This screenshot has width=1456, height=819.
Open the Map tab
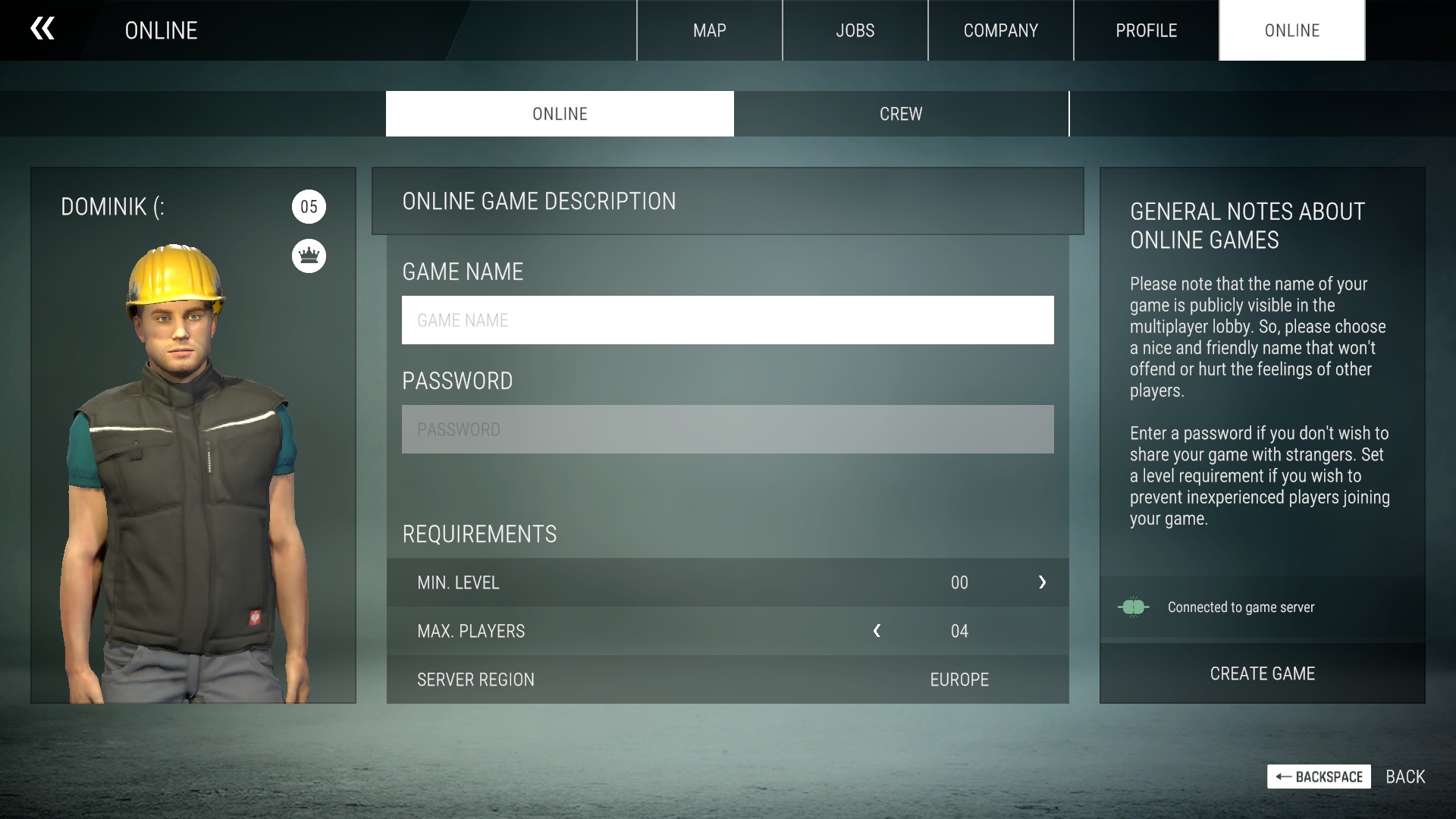coord(709,30)
